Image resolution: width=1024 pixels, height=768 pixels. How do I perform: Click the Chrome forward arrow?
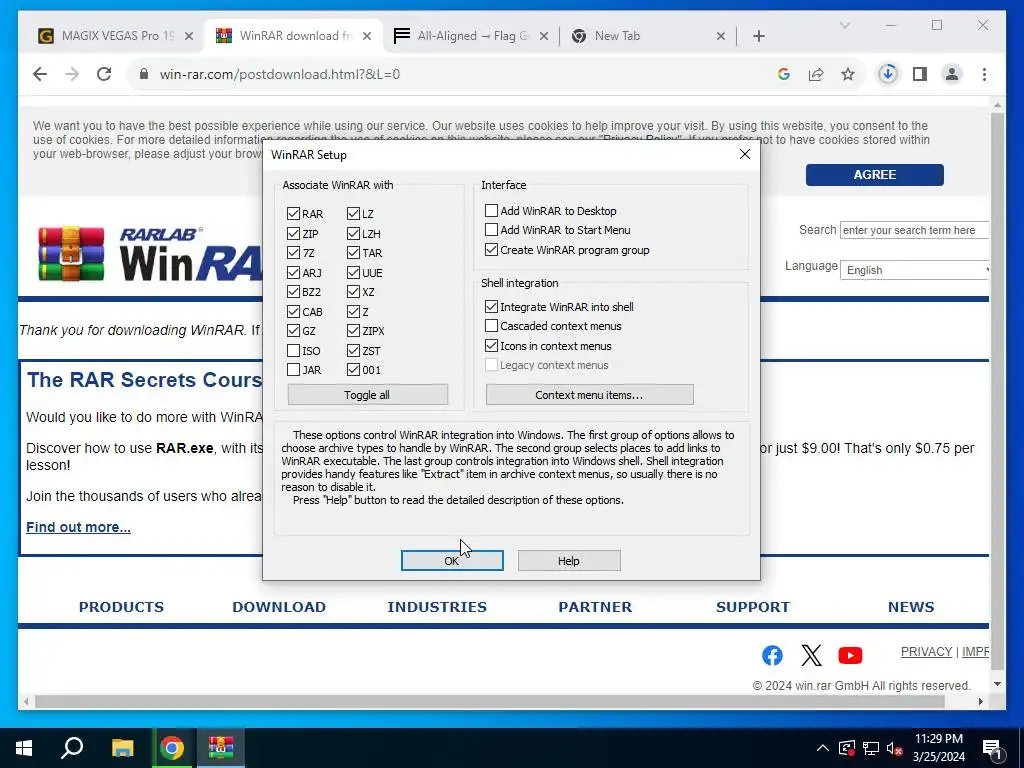click(72, 74)
